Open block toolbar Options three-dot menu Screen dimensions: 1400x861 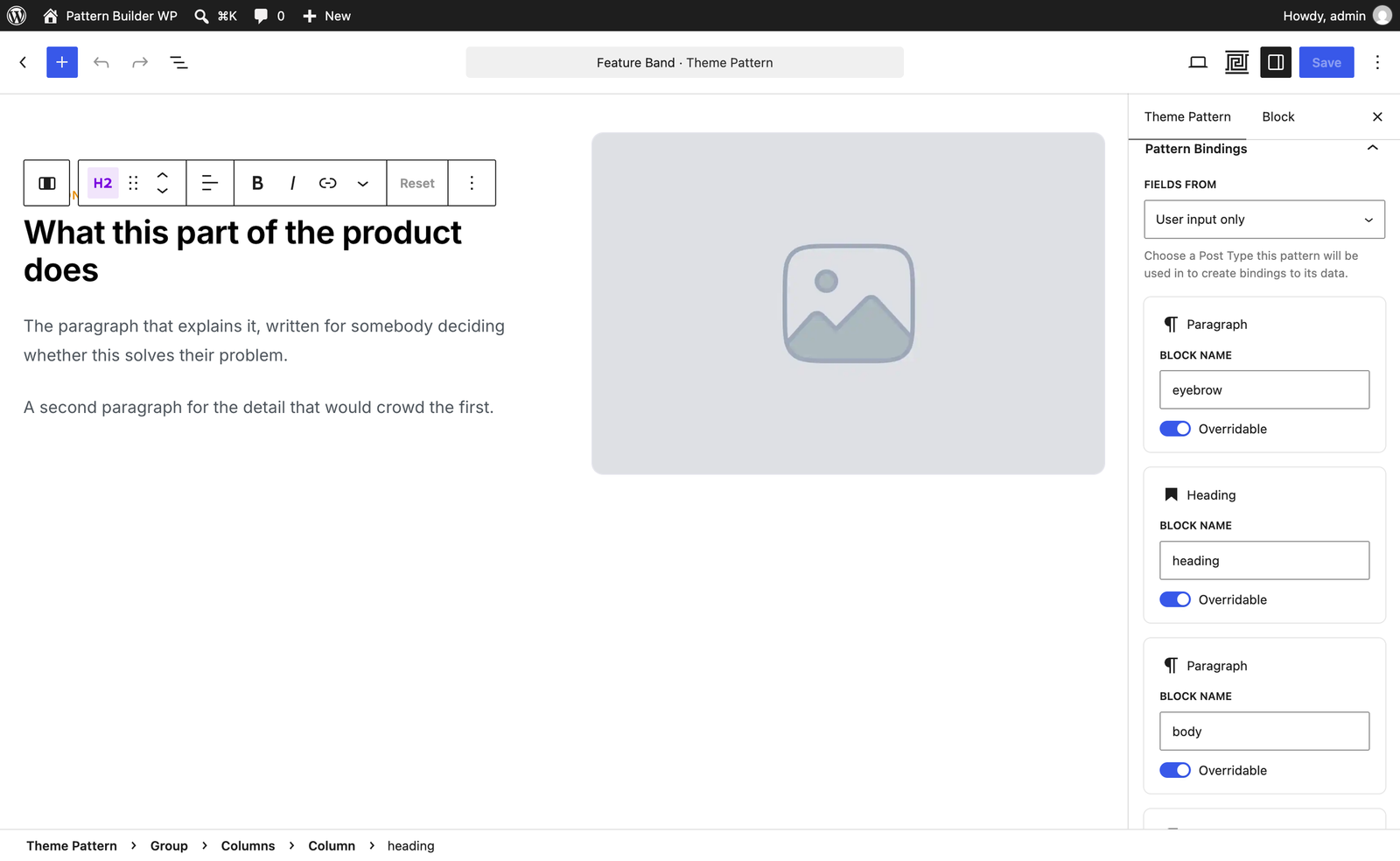click(472, 183)
